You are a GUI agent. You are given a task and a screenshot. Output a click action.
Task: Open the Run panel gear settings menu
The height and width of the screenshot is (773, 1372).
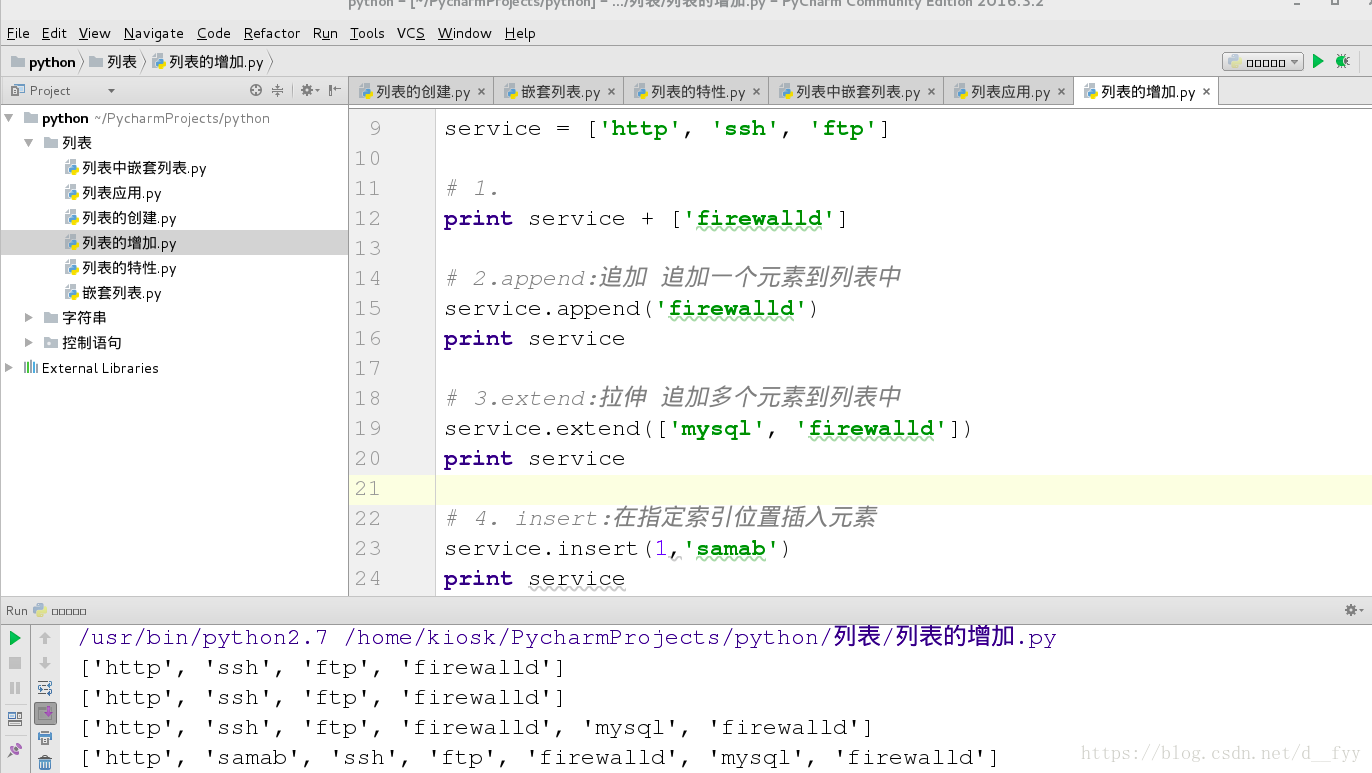[x=1352, y=610]
